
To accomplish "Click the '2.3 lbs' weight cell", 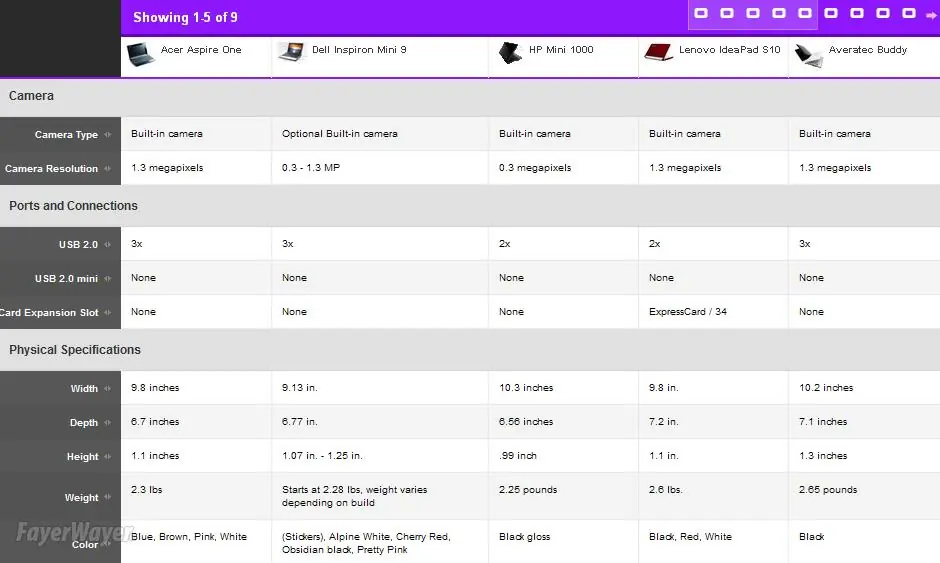I will pyautogui.click(x=147, y=490).
